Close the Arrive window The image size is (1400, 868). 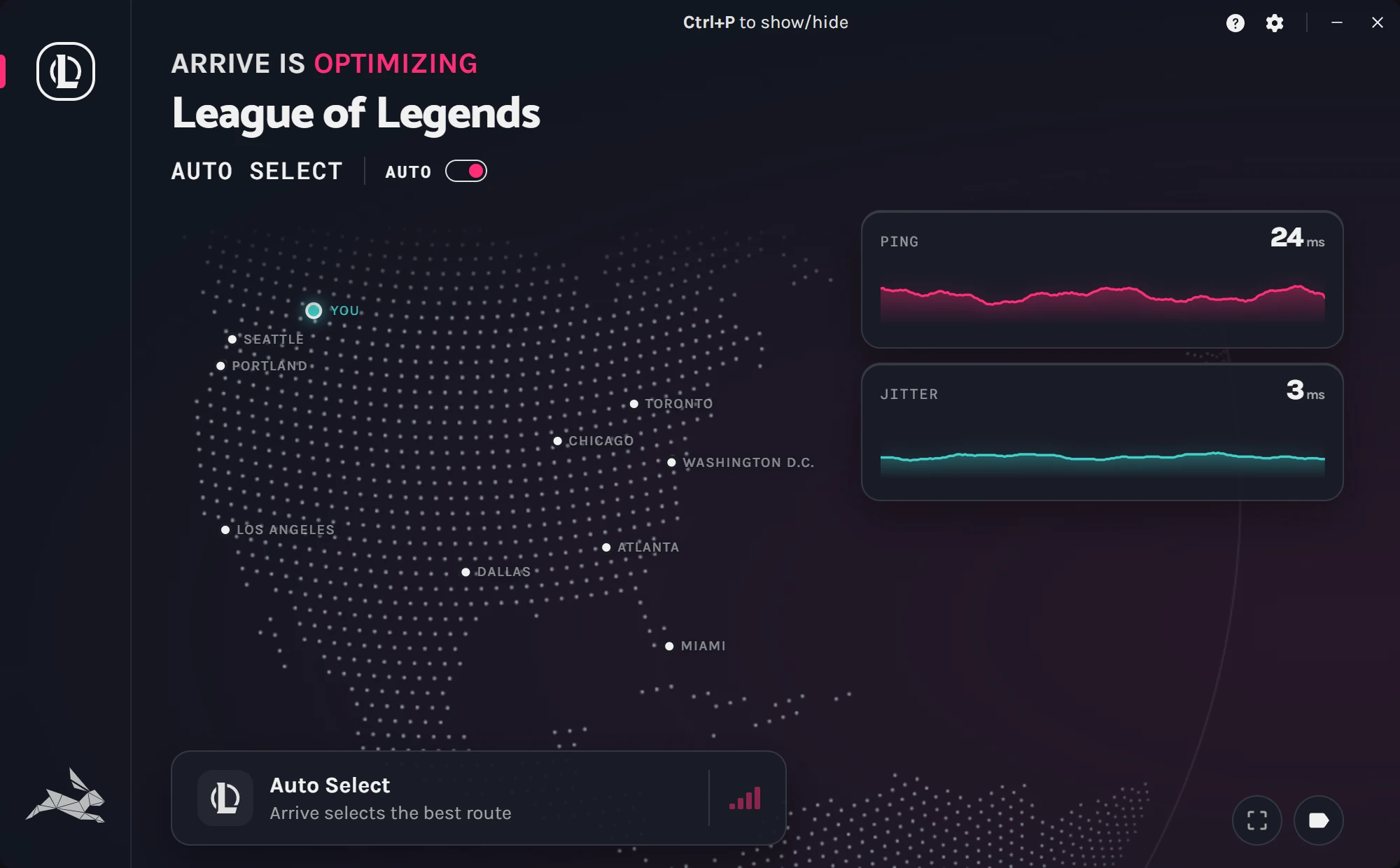(1378, 23)
